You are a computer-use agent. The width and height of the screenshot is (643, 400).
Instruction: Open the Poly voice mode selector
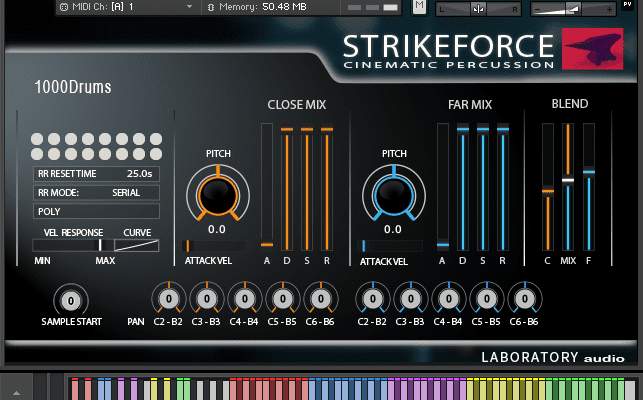[x=96, y=211]
